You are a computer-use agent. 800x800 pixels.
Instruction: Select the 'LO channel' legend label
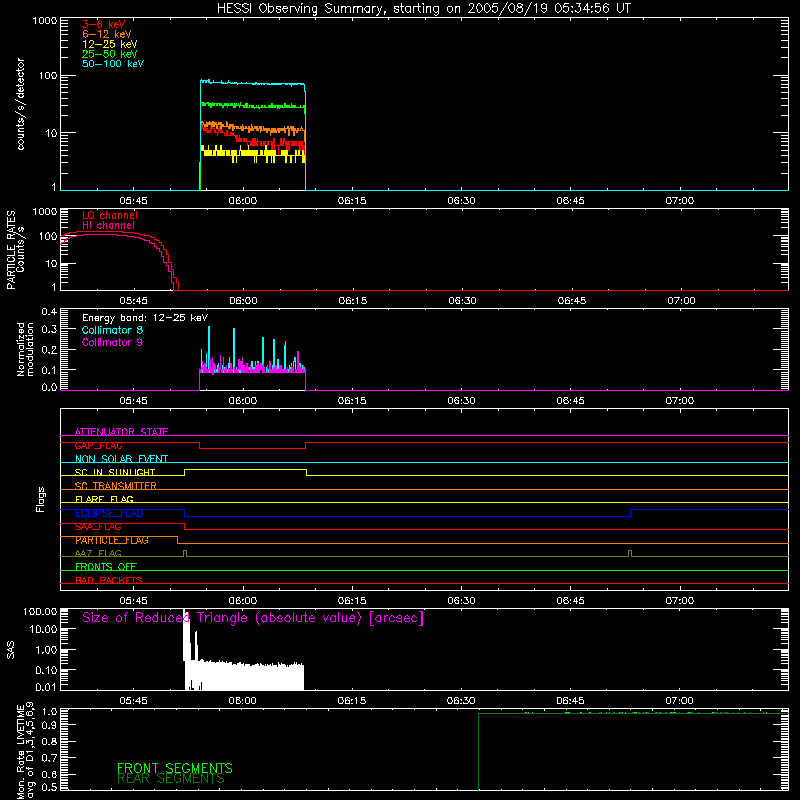click(110, 215)
